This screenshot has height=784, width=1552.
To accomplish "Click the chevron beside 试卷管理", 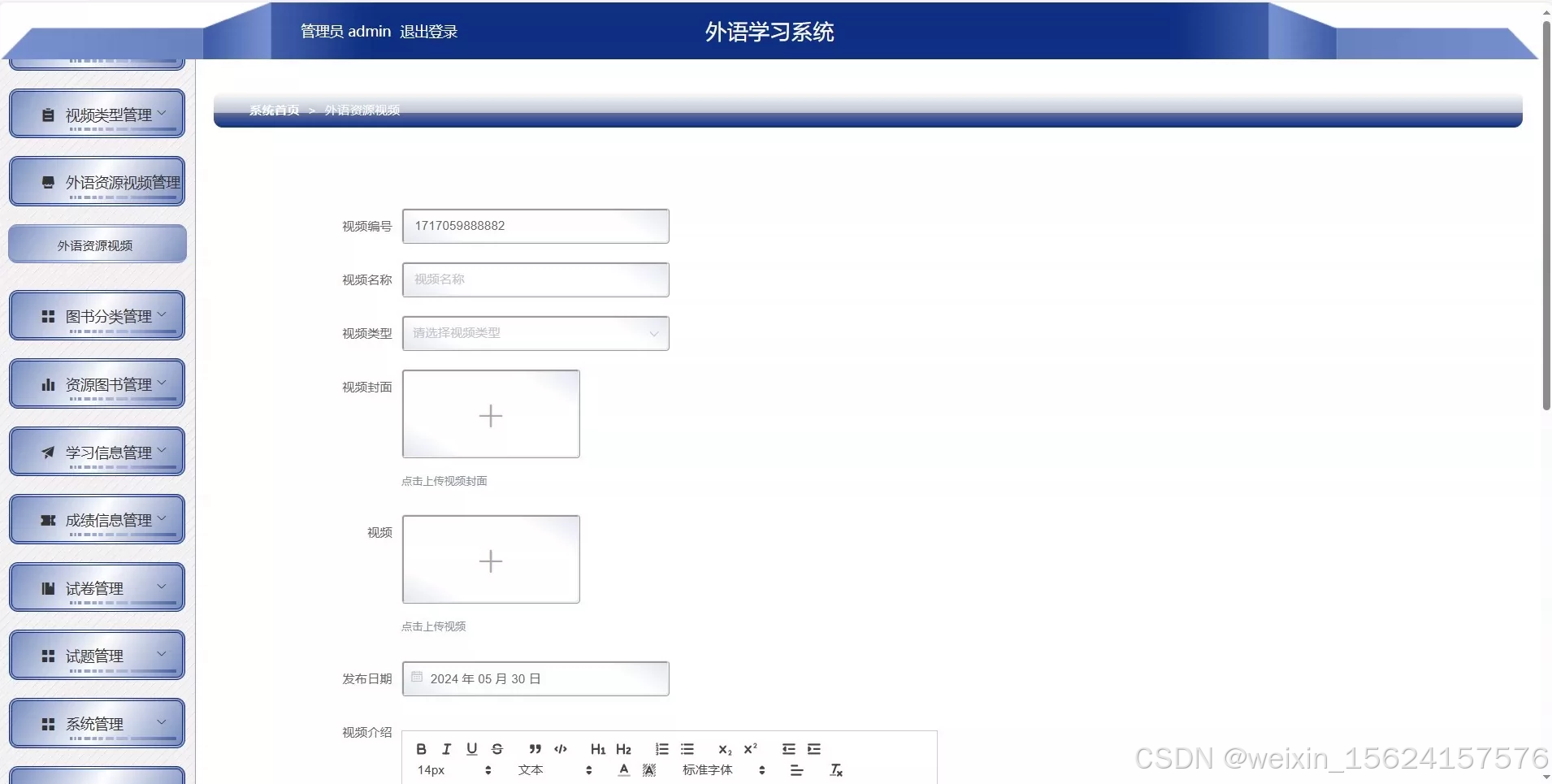I will pyautogui.click(x=162, y=586).
